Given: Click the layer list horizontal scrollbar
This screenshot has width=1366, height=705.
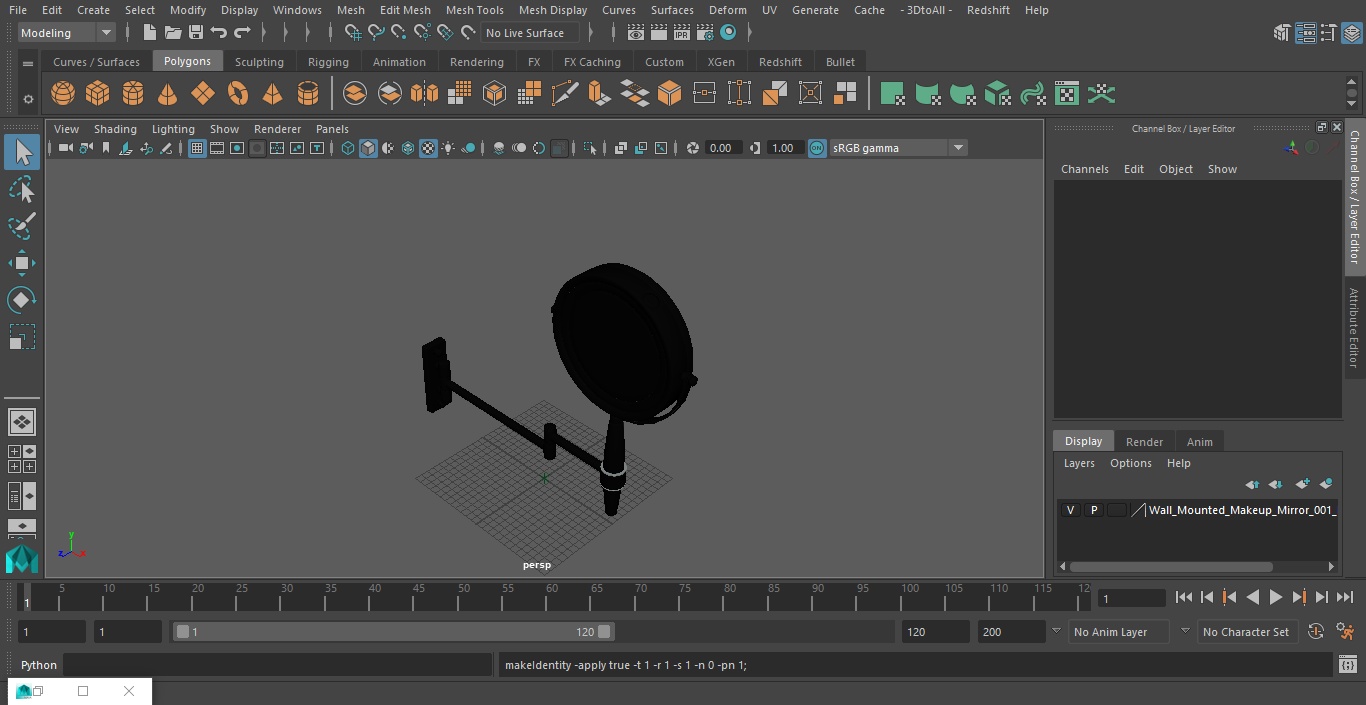Looking at the screenshot, I should click(x=1171, y=566).
